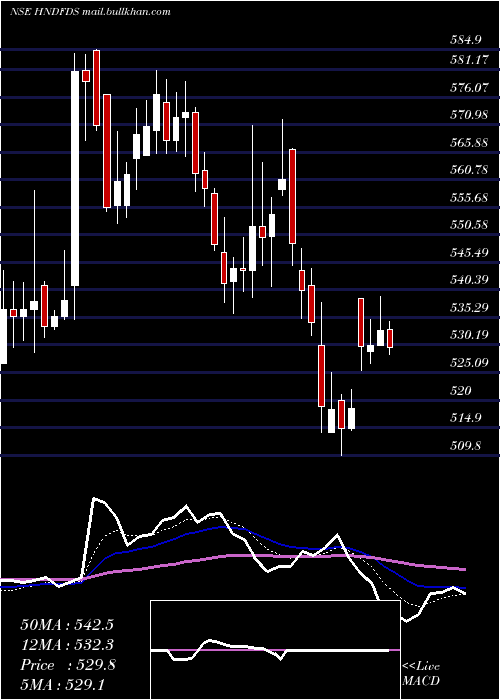
Task: Click the 12MA : 532.3 readout
Action: (67, 645)
